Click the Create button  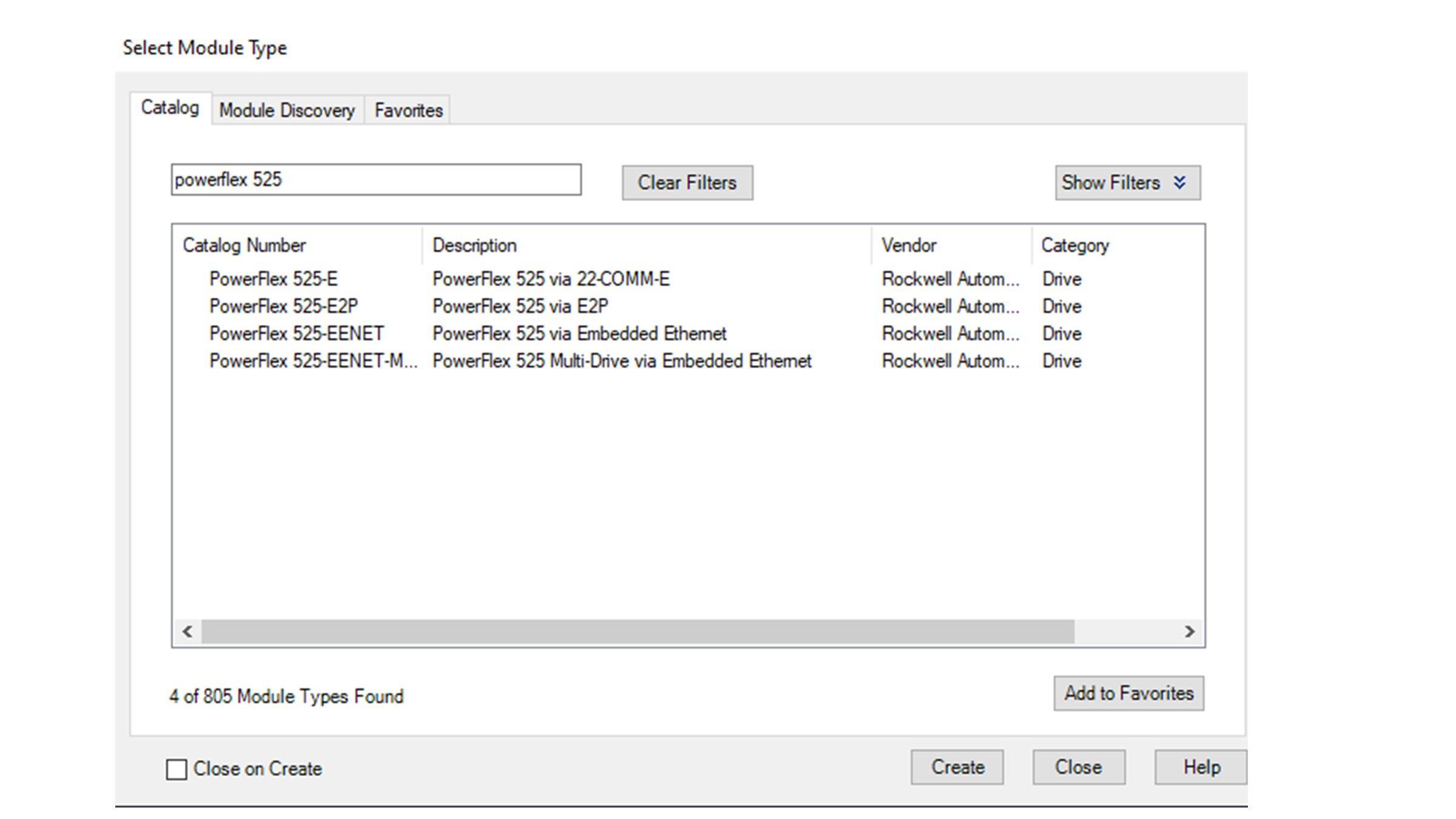coord(957,767)
